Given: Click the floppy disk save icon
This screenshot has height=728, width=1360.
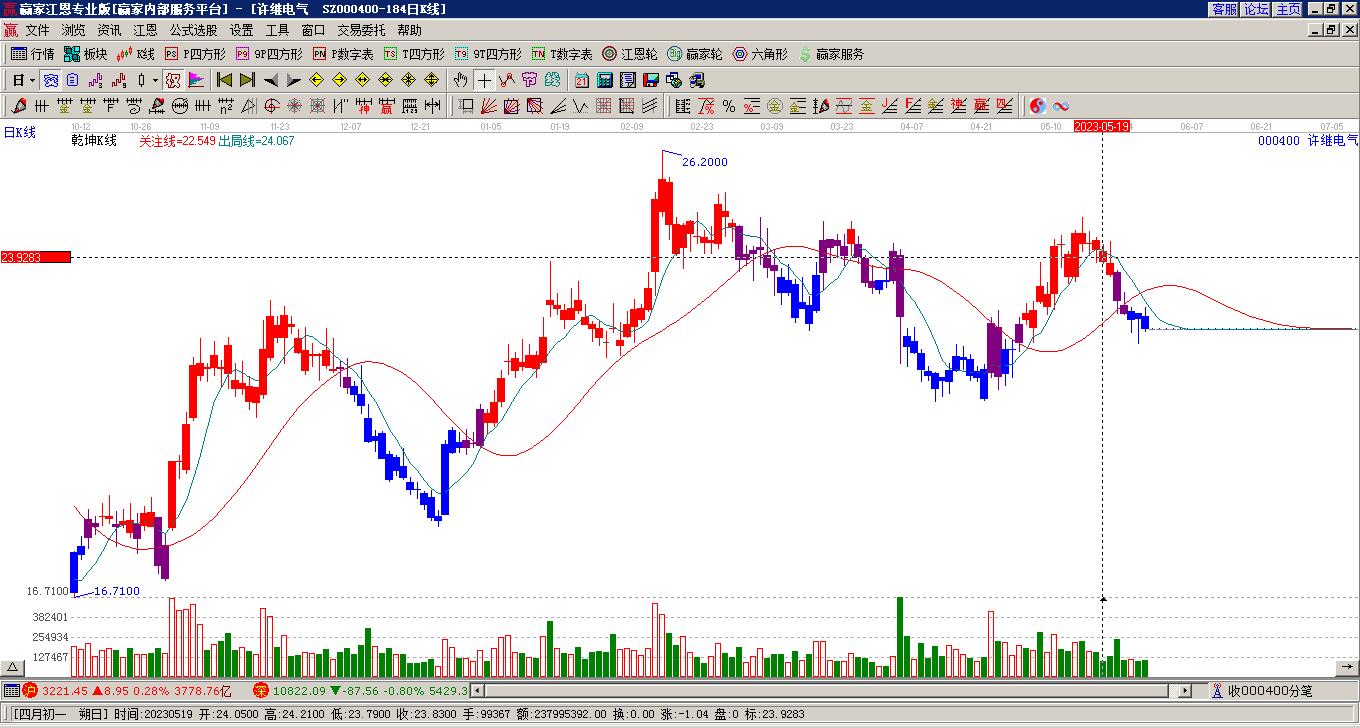Looking at the screenshot, I should (x=651, y=80).
